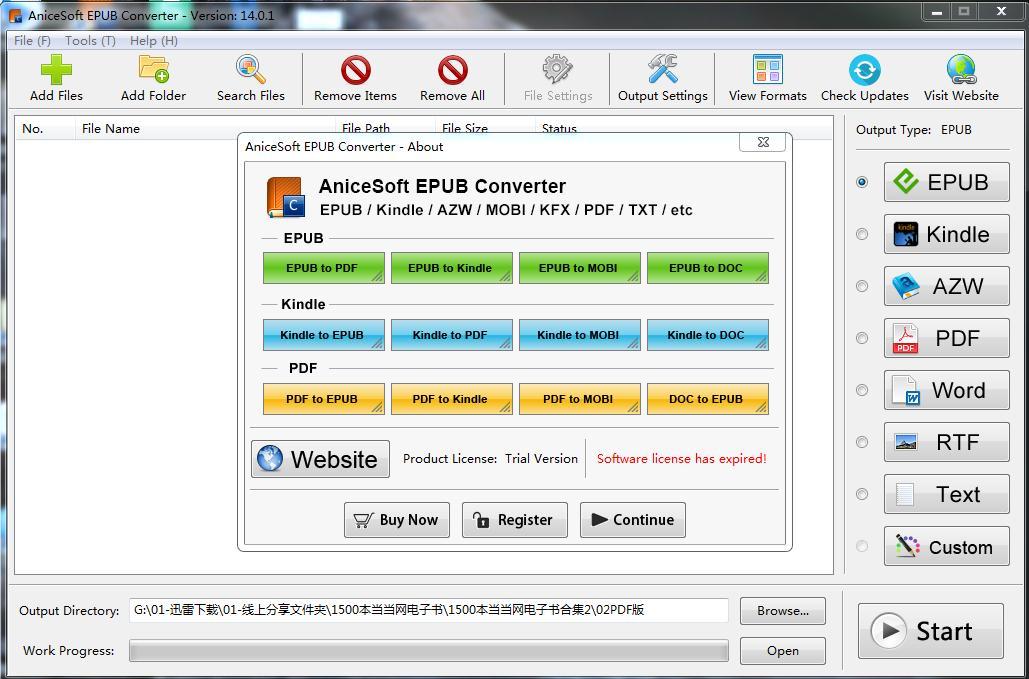Choose the Kindle output format button
This screenshot has height=679, width=1029.
[946, 234]
